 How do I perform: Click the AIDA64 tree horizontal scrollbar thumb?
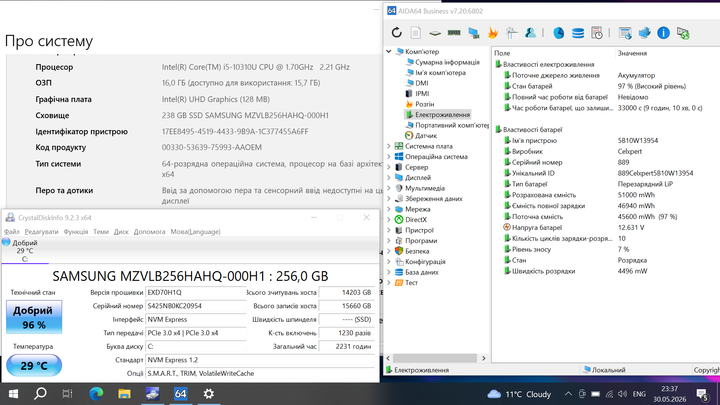tap(435, 358)
